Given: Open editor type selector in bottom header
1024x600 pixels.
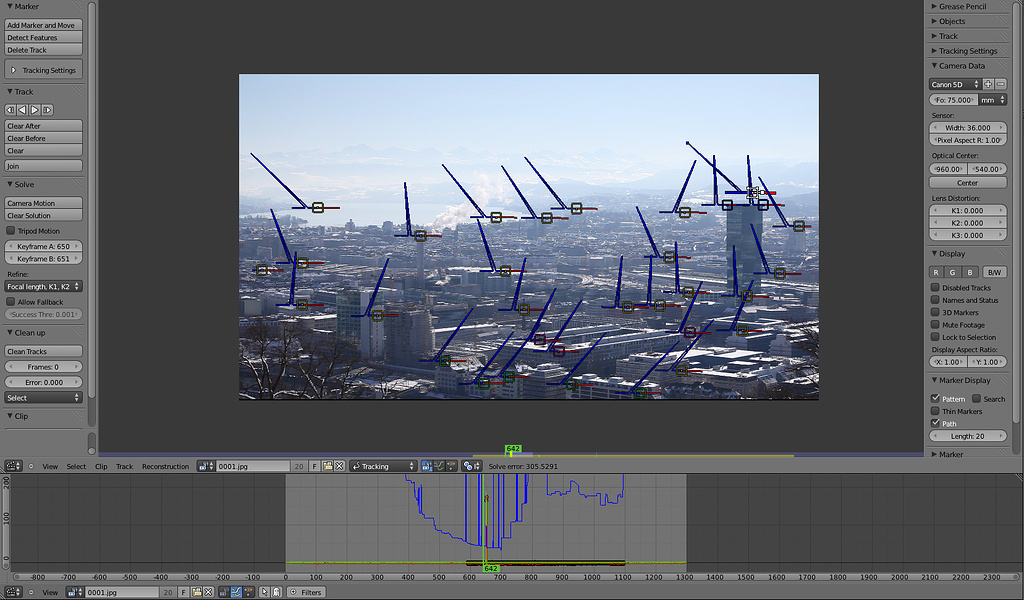Looking at the screenshot, I should point(13,592).
